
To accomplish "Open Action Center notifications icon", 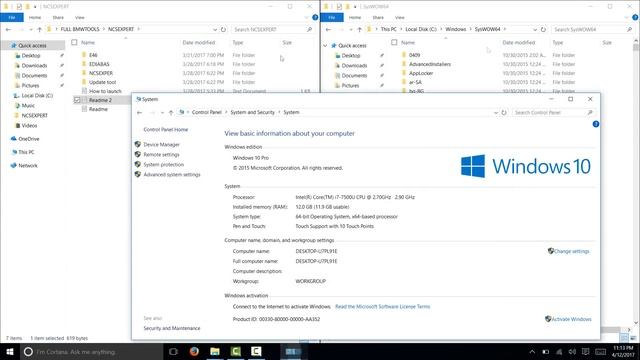I will pos(586,352).
